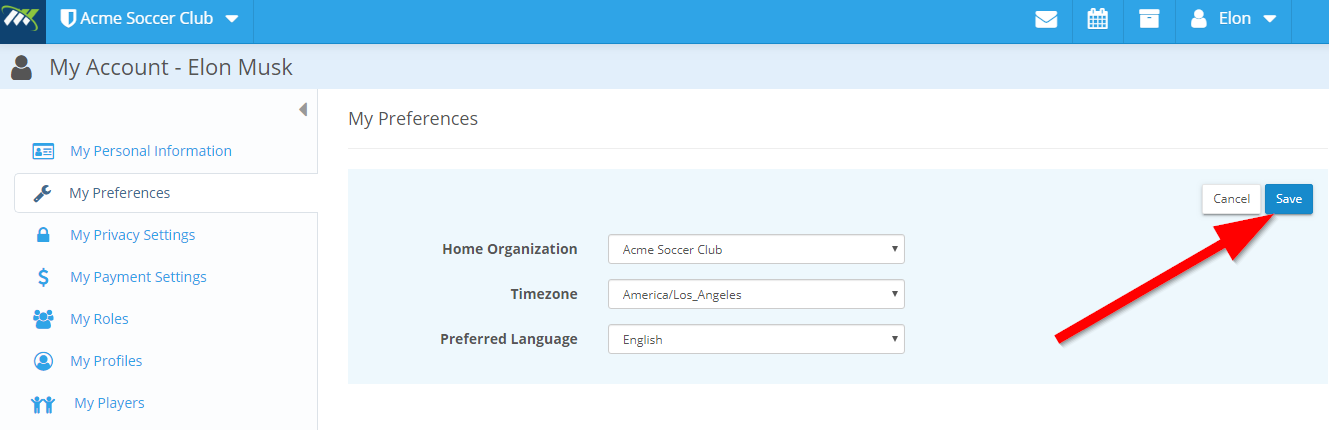The image size is (1329, 430).
Task: Expand the Acme Soccer Club organization switcher
Action: click(x=149, y=19)
